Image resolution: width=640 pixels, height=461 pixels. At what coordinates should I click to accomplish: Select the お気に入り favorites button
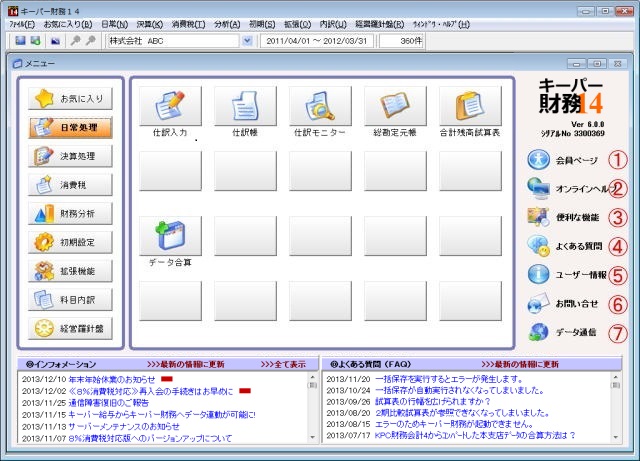[x=70, y=99]
